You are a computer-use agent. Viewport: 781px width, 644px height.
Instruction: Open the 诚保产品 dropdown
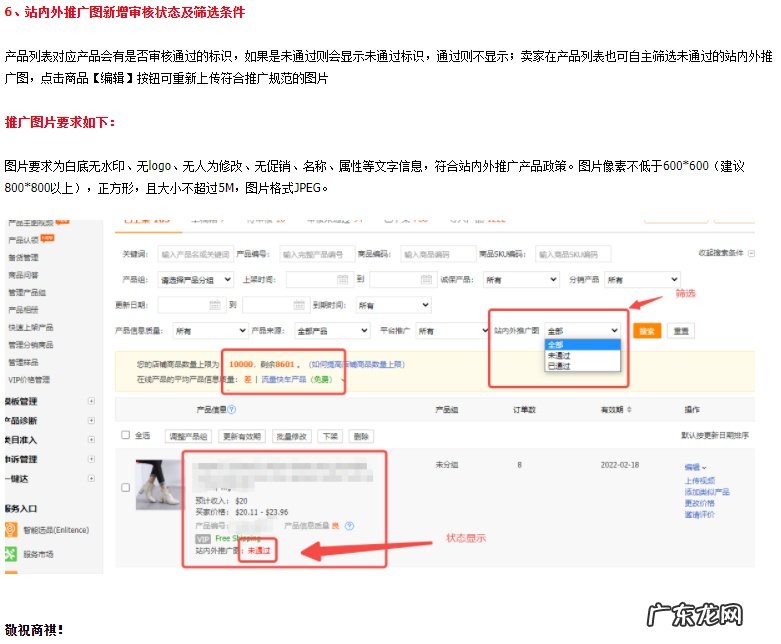(521, 280)
